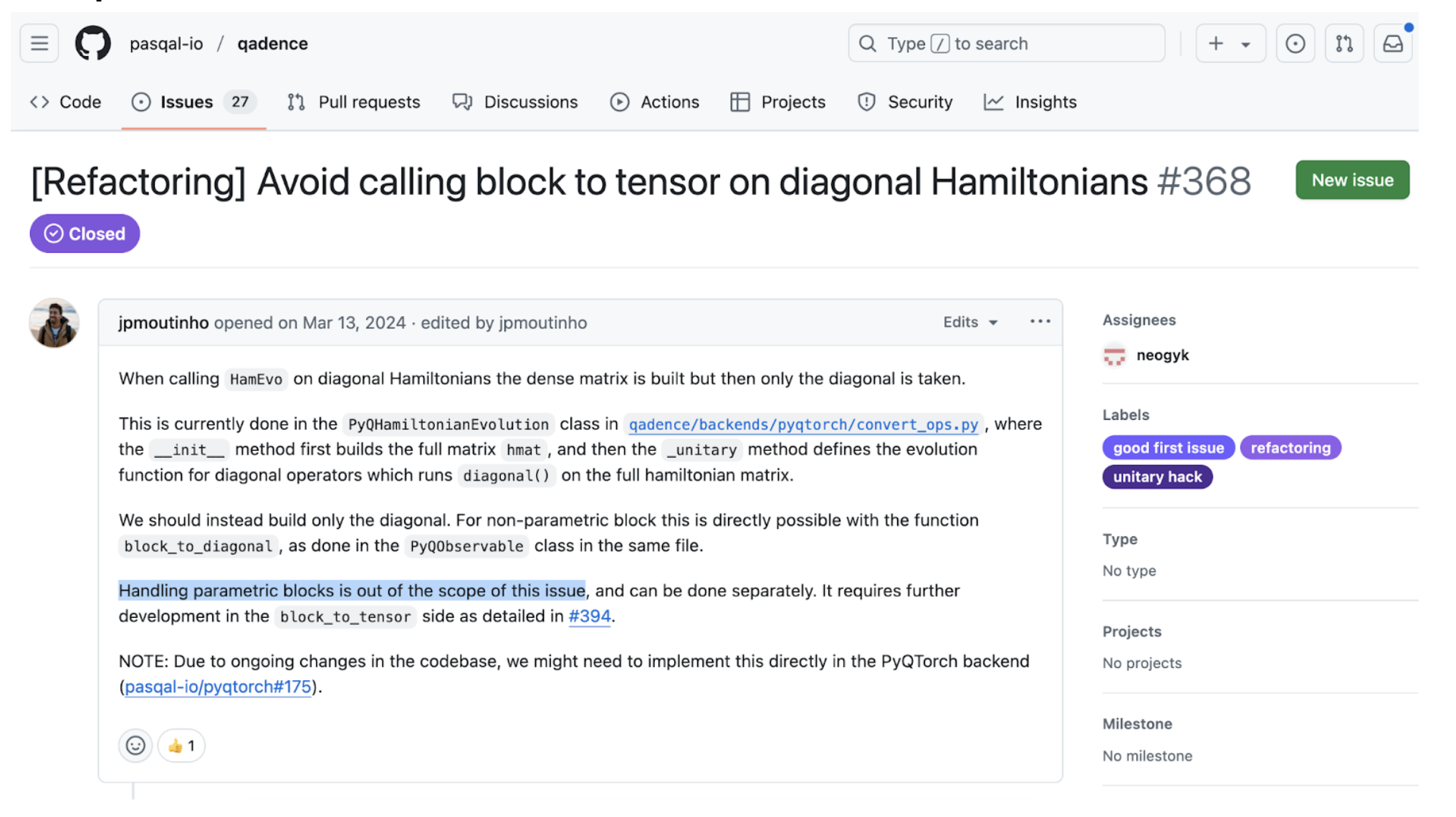
Task: Open the Edits dropdown on the comment
Action: coord(969,322)
